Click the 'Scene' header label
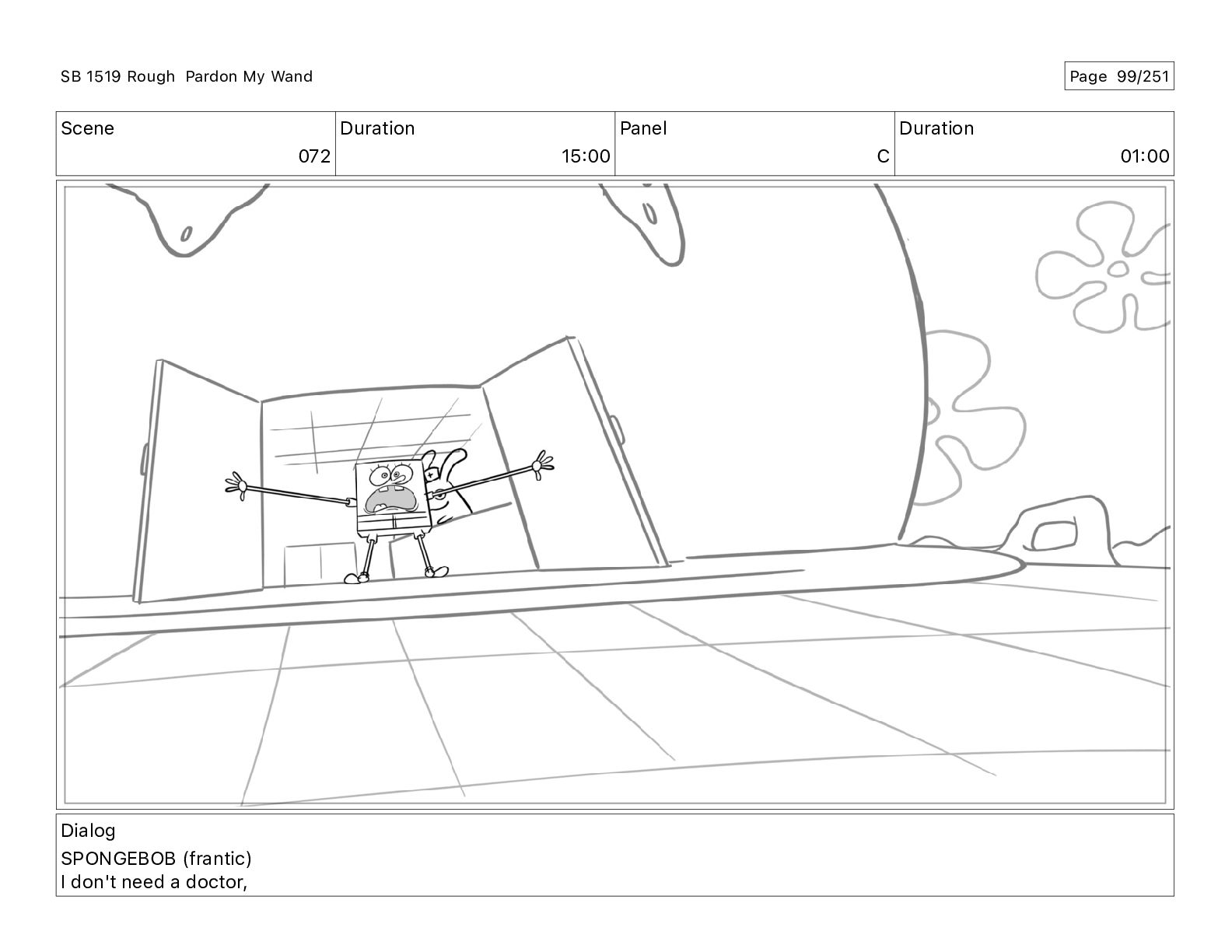The height and width of the screenshot is (952, 1232). (87, 128)
